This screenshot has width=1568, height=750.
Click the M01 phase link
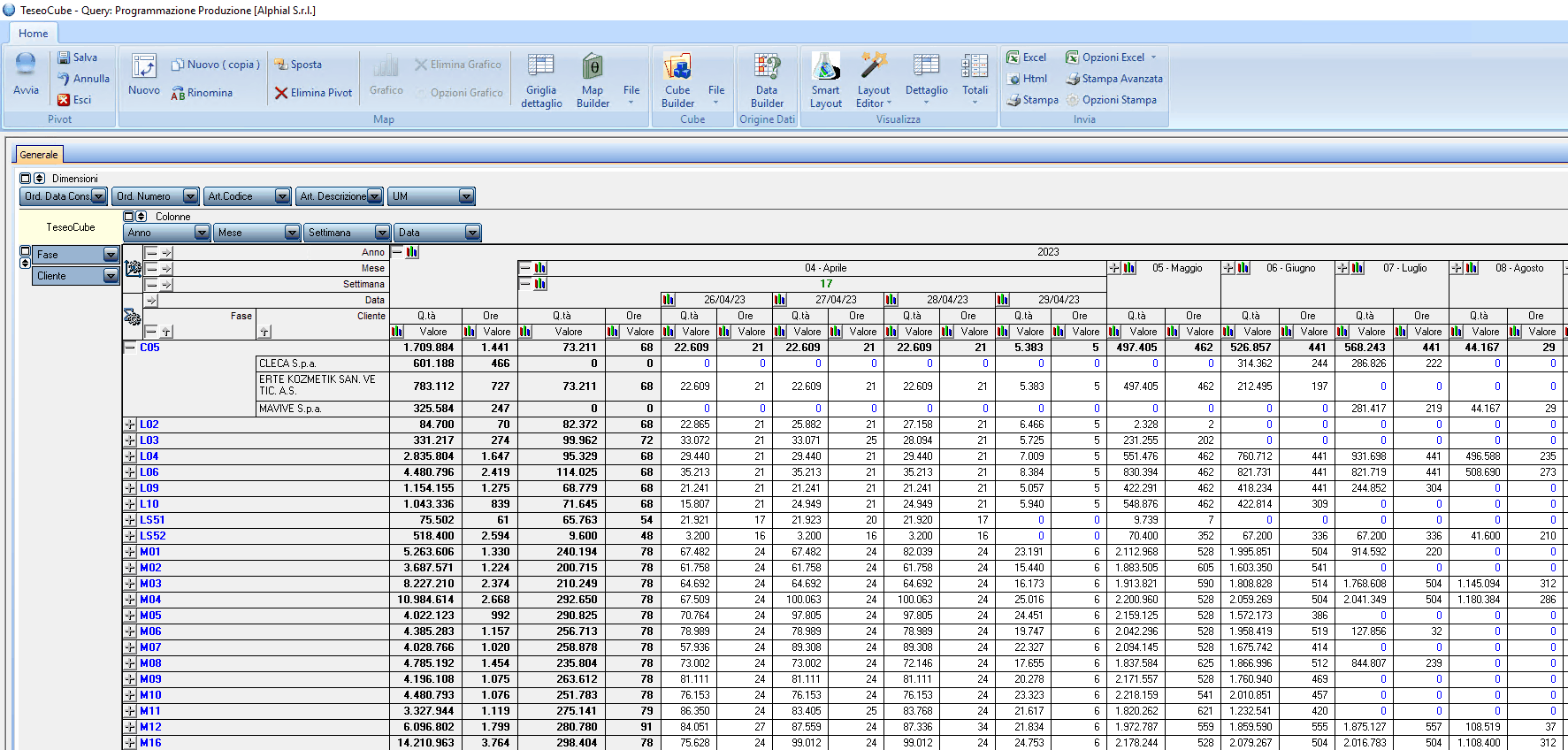[150, 552]
